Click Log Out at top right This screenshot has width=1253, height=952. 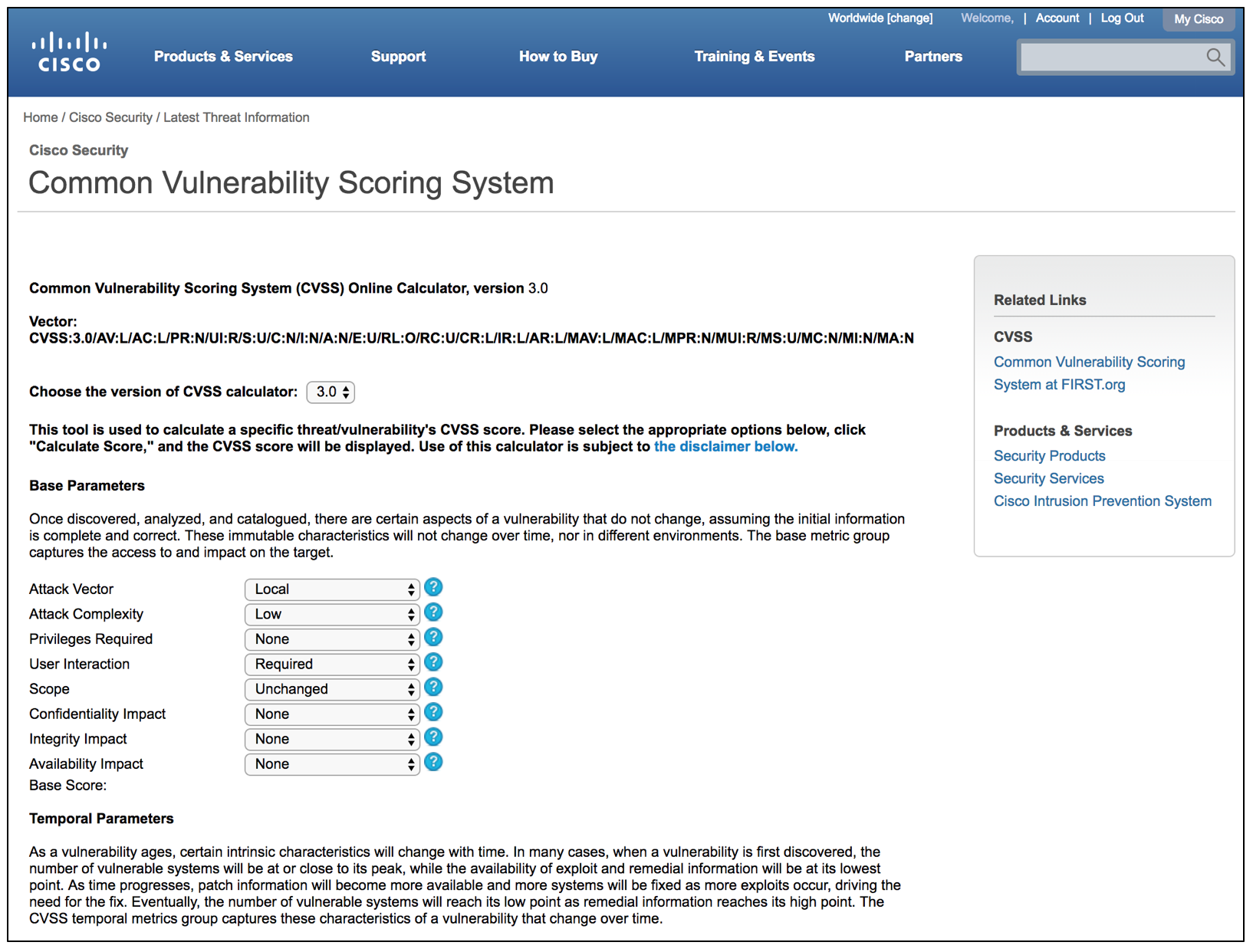click(1122, 18)
